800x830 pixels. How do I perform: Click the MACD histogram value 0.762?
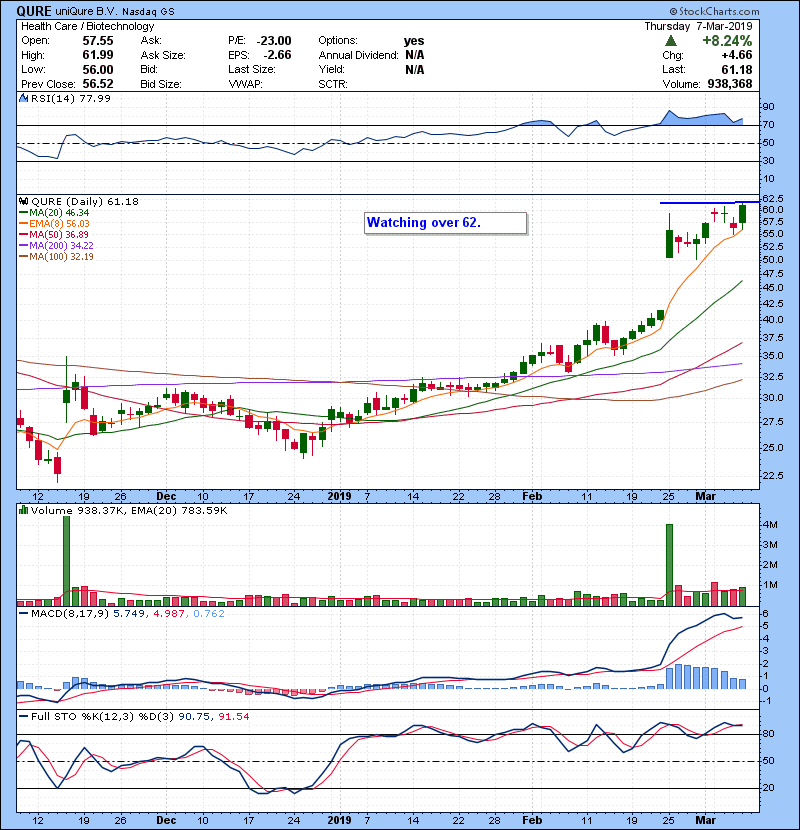tap(209, 614)
